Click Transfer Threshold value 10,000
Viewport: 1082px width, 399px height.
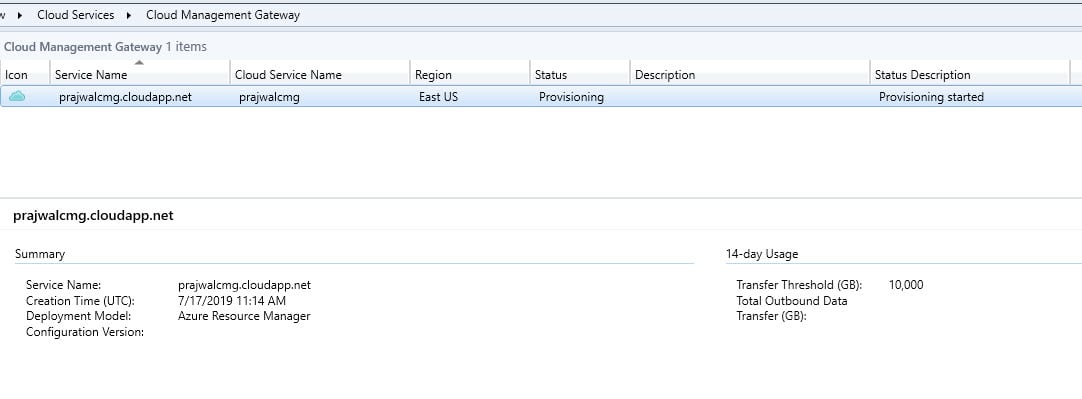[906, 284]
